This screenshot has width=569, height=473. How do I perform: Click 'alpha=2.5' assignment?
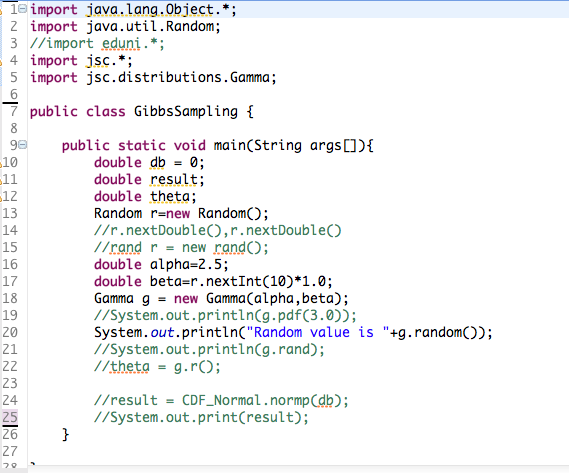click(x=185, y=265)
